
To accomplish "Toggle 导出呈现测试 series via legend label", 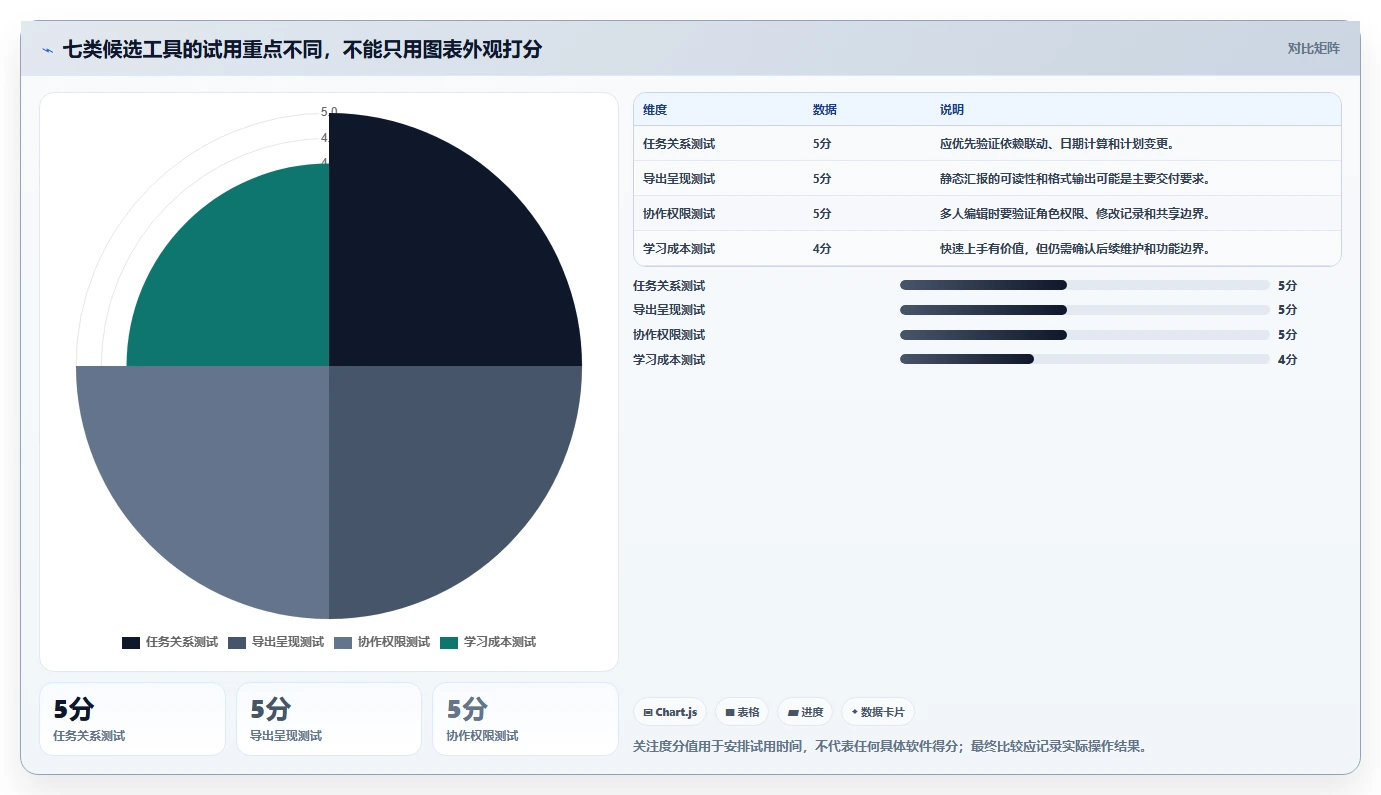I will coord(288,642).
